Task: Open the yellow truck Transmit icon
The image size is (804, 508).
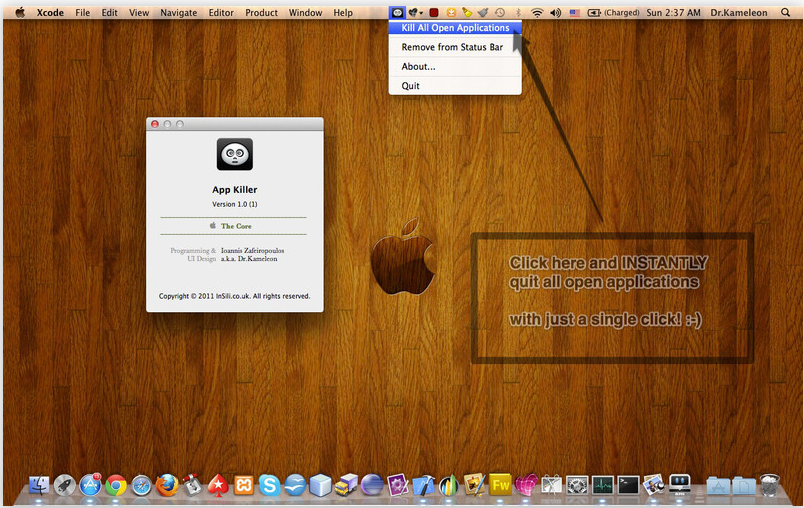Action: 346,485
